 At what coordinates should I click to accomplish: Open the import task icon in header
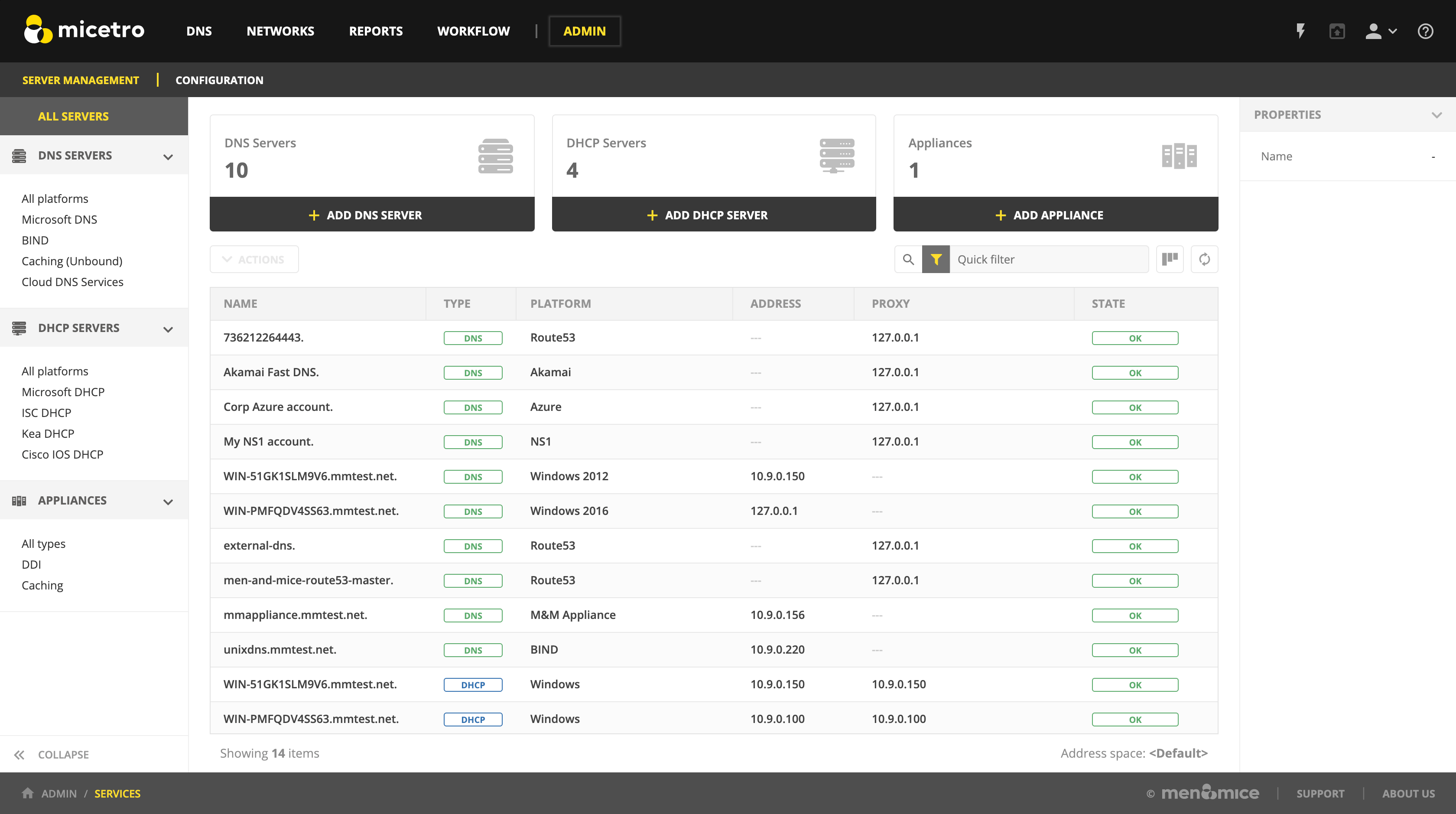tap(1337, 31)
